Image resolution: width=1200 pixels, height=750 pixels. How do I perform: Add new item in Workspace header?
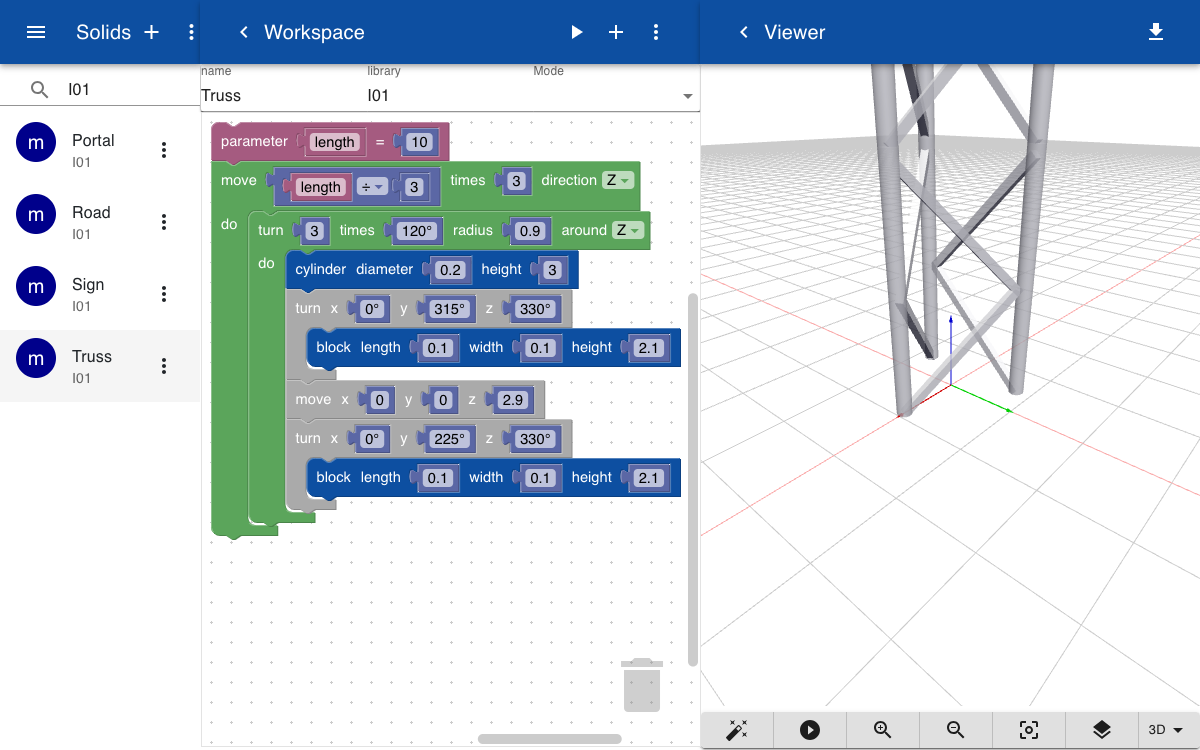pos(616,32)
